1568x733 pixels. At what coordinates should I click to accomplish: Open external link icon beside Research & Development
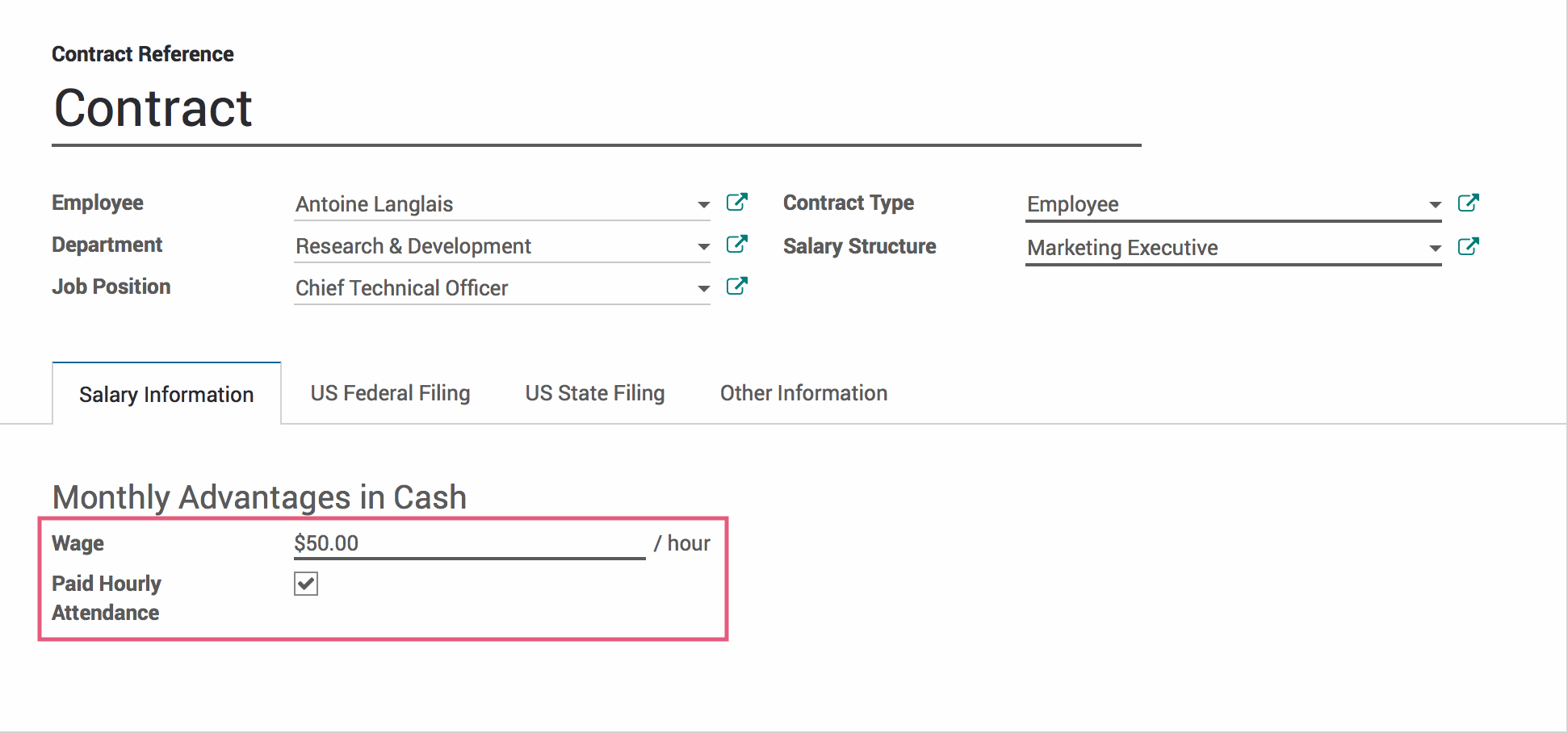click(736, 244)
